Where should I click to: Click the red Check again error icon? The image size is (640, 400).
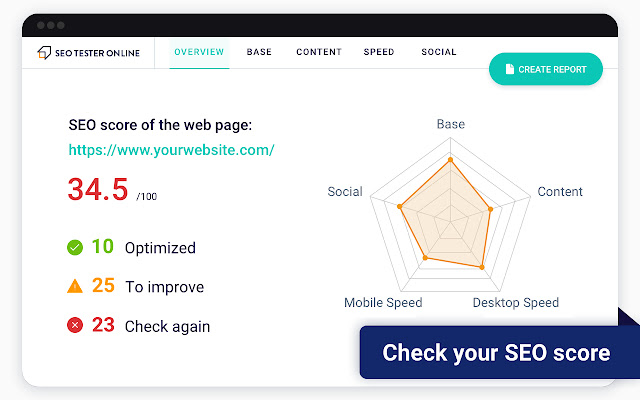(x=75, y=326)
